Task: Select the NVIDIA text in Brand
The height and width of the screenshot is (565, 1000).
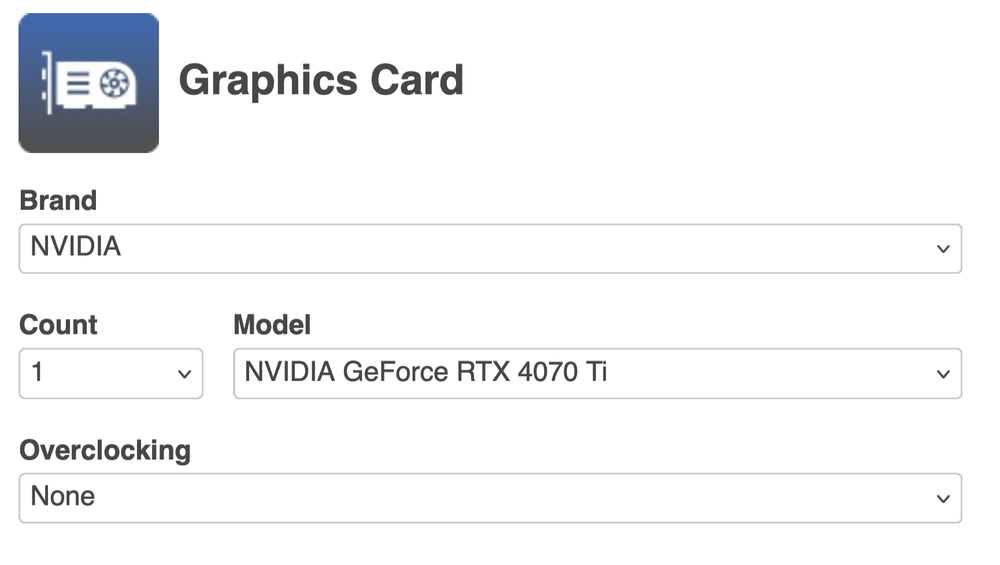Action: coord(76,247)
